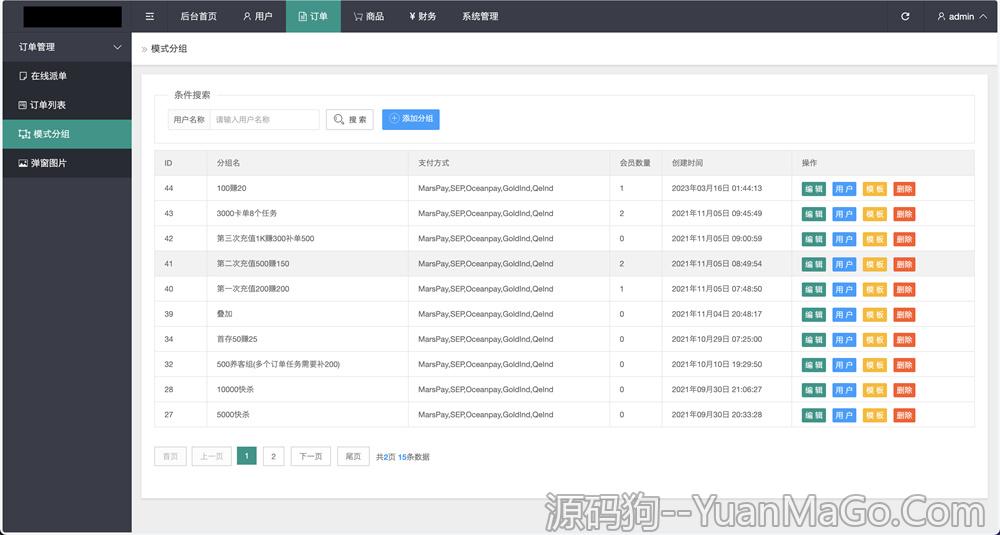
Task: Open template for group 叠加
Action: point(874,314)
